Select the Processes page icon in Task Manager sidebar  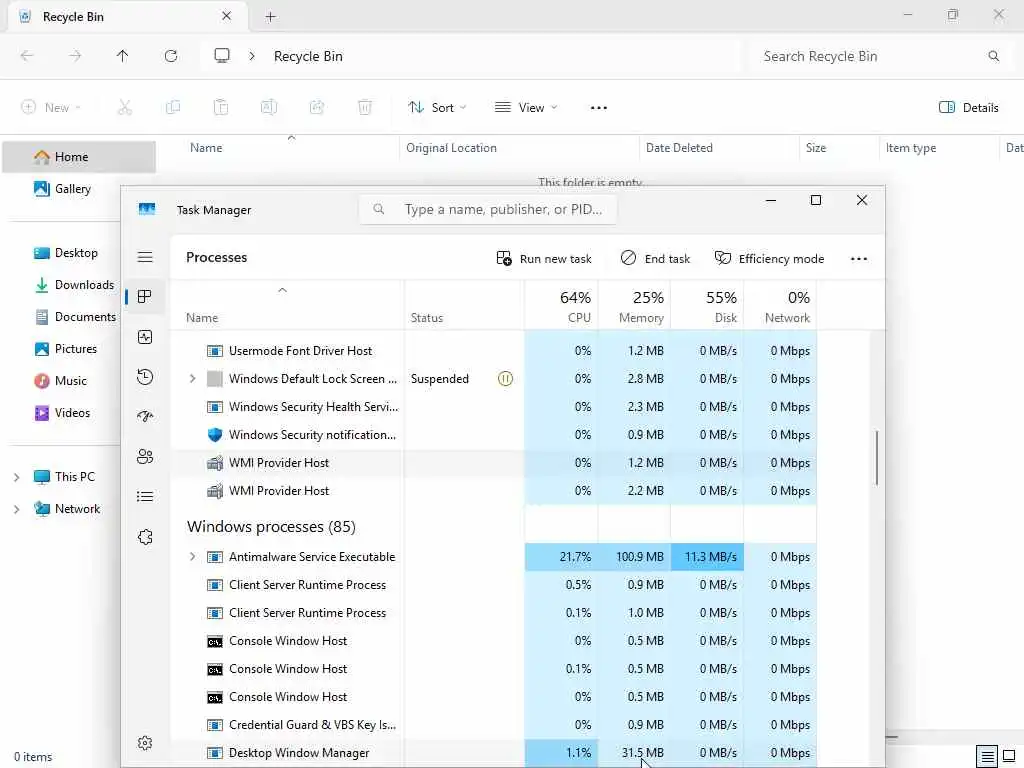145,296
